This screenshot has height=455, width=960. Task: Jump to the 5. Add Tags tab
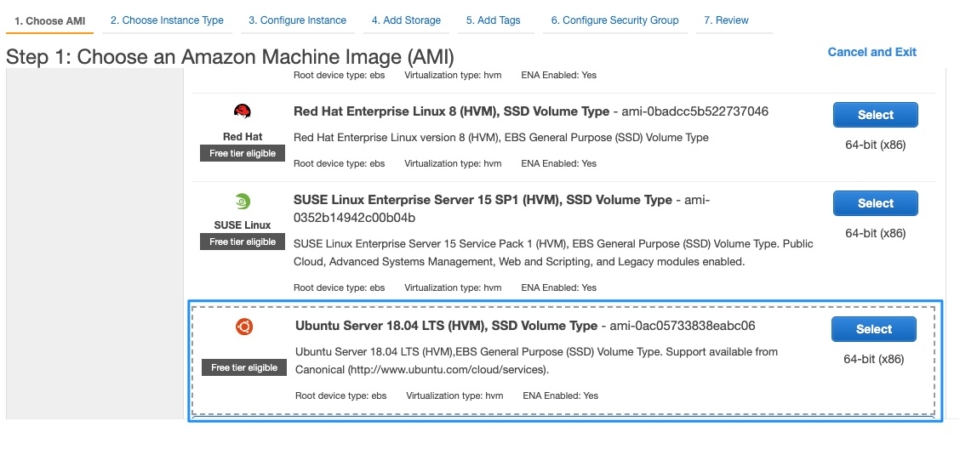493,20
